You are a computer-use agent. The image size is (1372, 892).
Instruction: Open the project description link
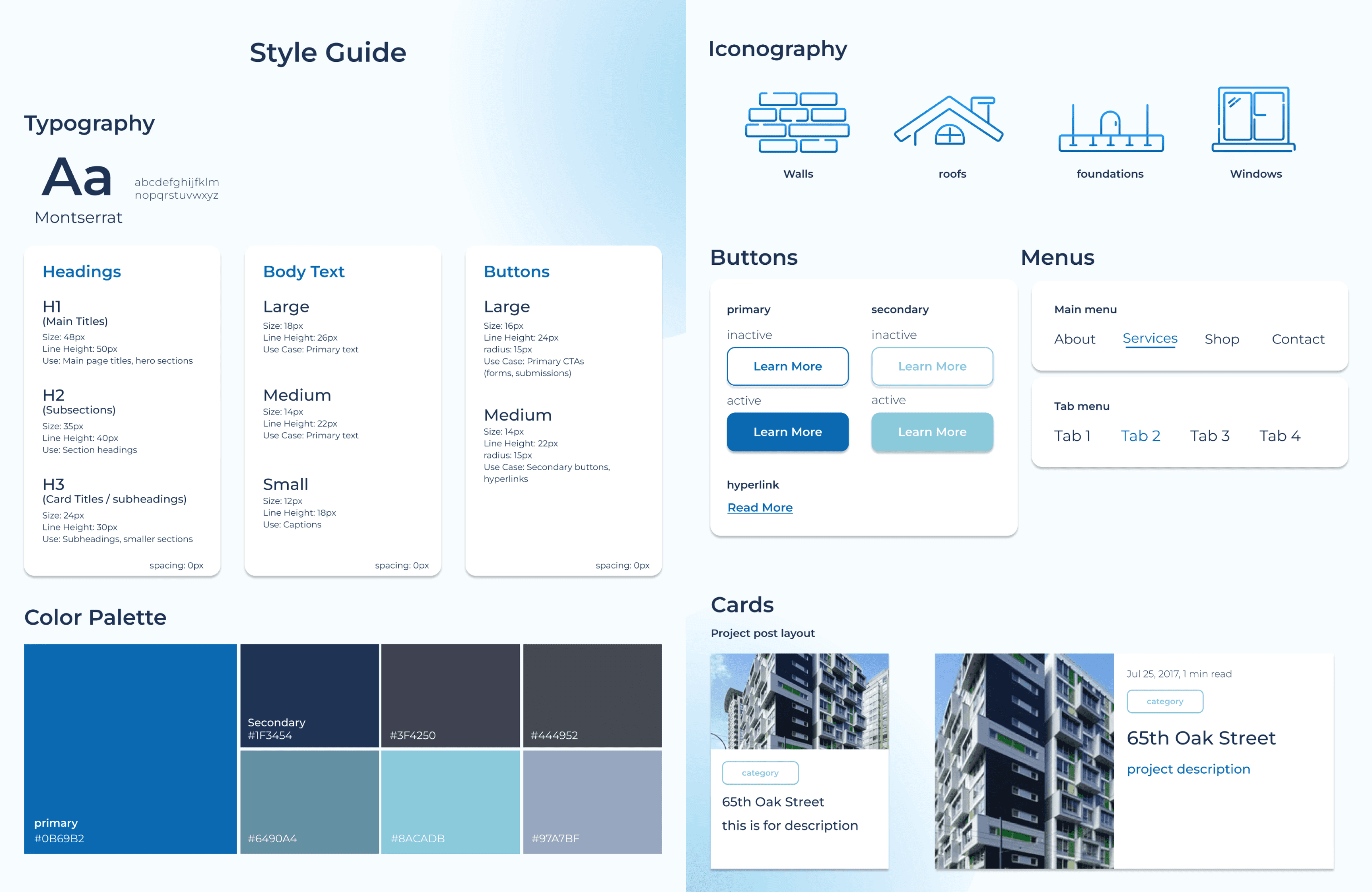point(1188,769)
